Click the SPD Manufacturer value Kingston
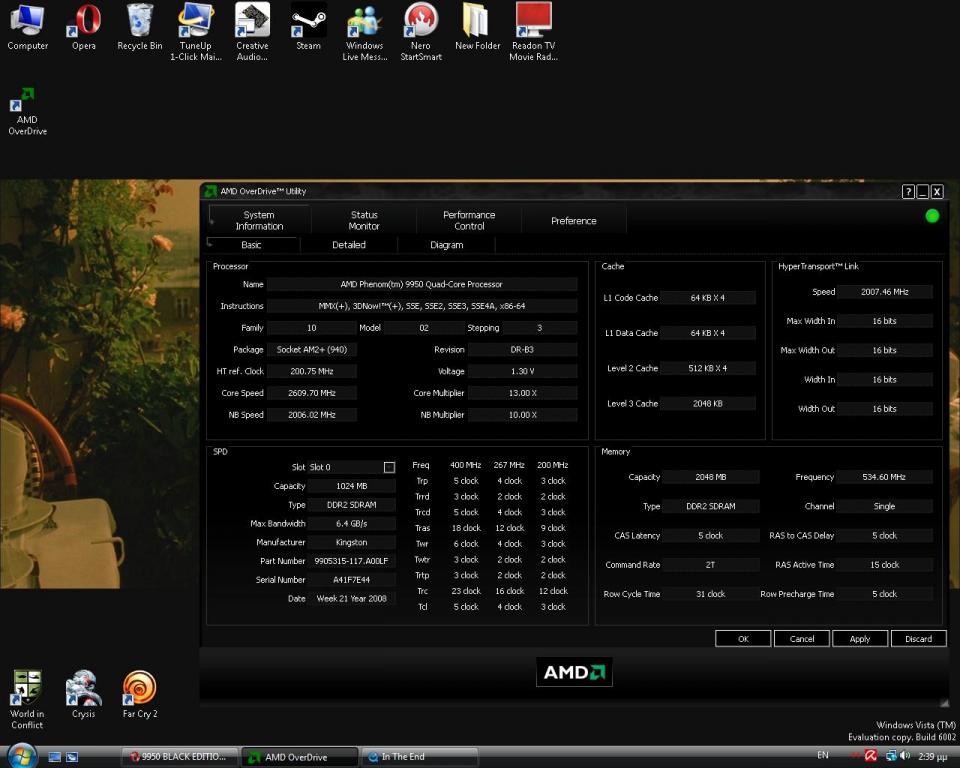The image size is (960, 768). 351,543
